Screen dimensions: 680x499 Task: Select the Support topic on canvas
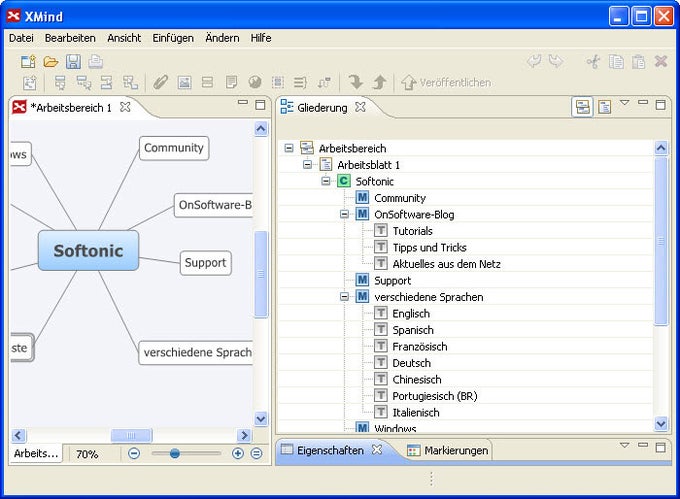tap(206, 263)
